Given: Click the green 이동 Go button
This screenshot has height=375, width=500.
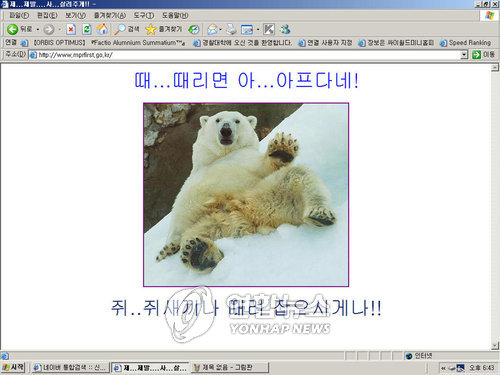Looking at the screenshot, I should pyautogui.click(x=484, y=55).
